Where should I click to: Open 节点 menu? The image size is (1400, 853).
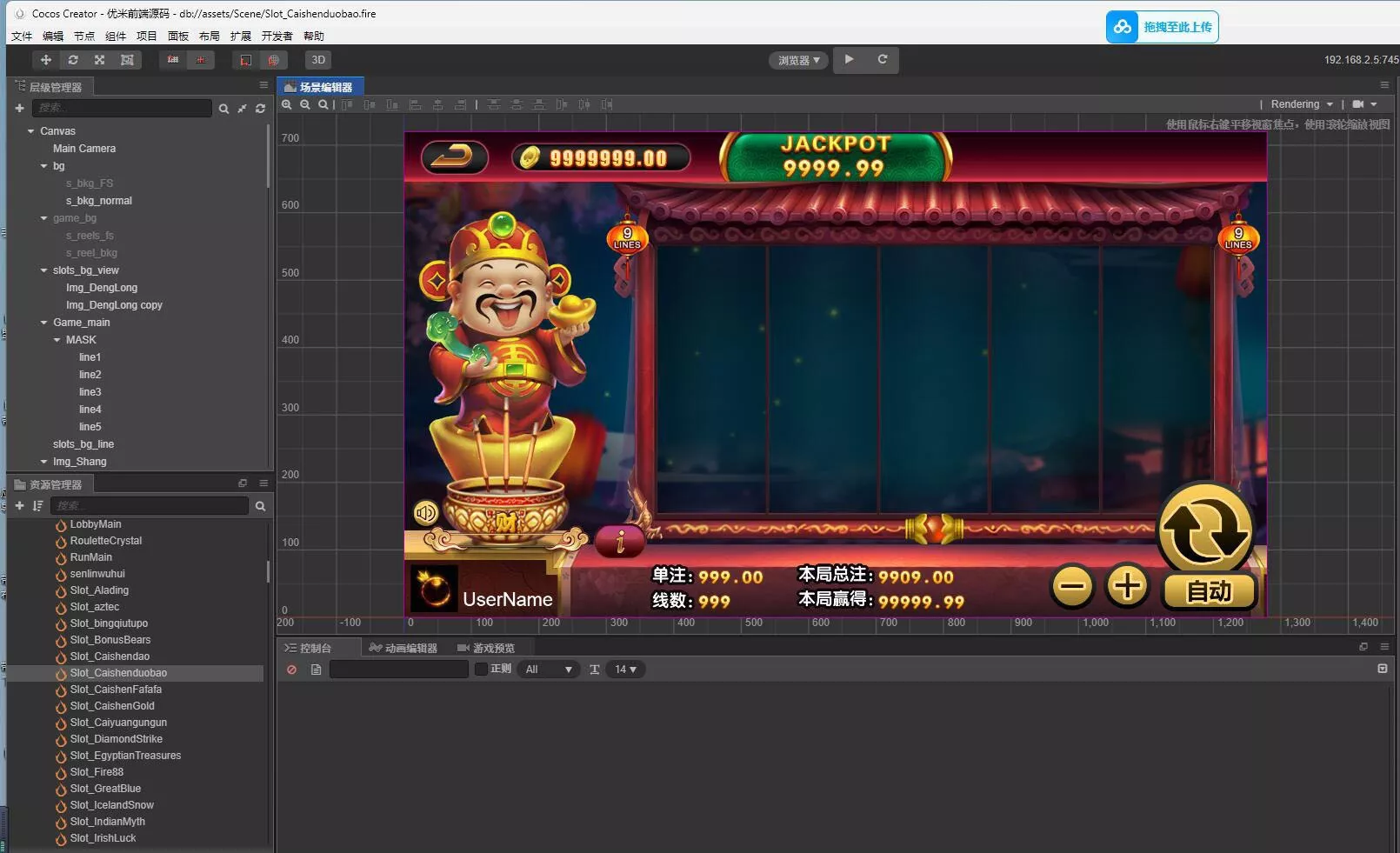(x=84, y=36)
